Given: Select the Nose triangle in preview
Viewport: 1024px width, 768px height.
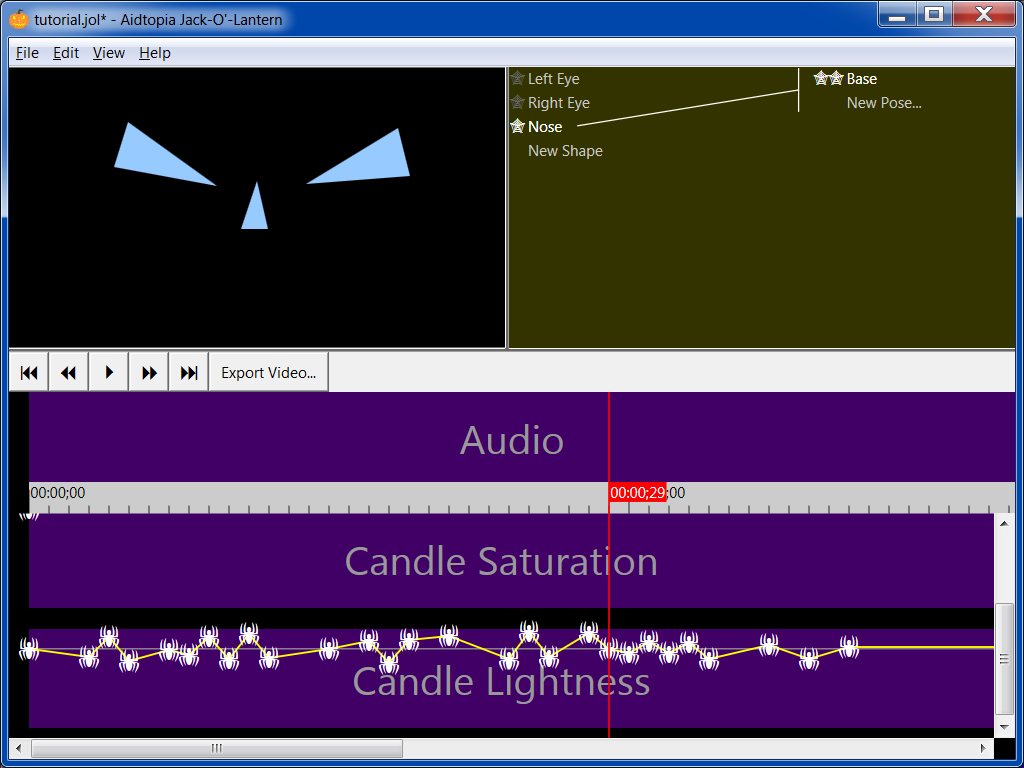Looking at the screenshot, I should click(255, 210).
